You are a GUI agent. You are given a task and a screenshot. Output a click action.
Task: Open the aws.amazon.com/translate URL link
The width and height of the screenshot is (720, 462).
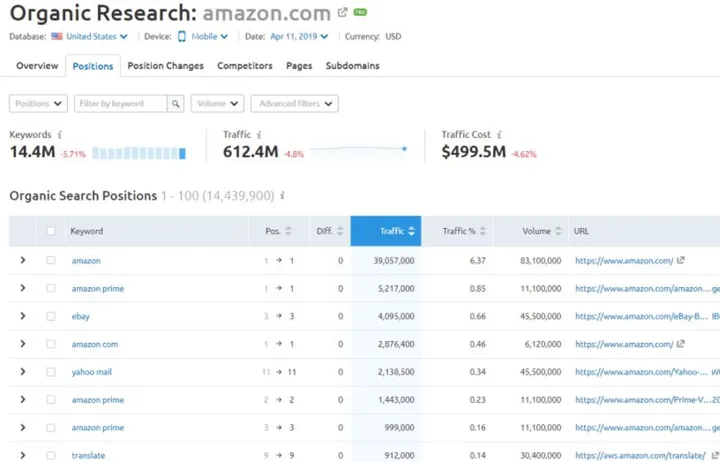point(640,456)
